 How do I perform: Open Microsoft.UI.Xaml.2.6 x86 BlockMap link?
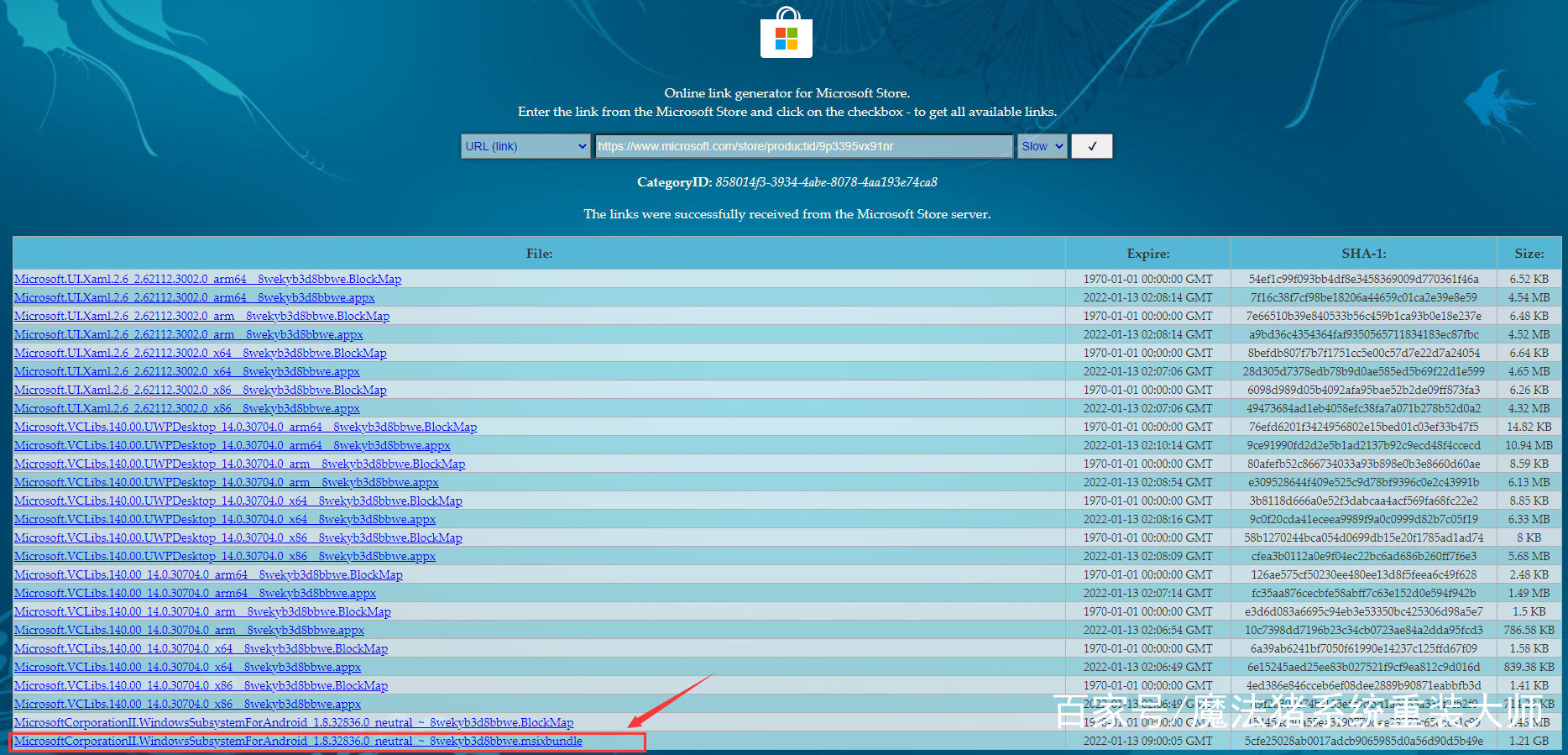(x=201, y=390)
